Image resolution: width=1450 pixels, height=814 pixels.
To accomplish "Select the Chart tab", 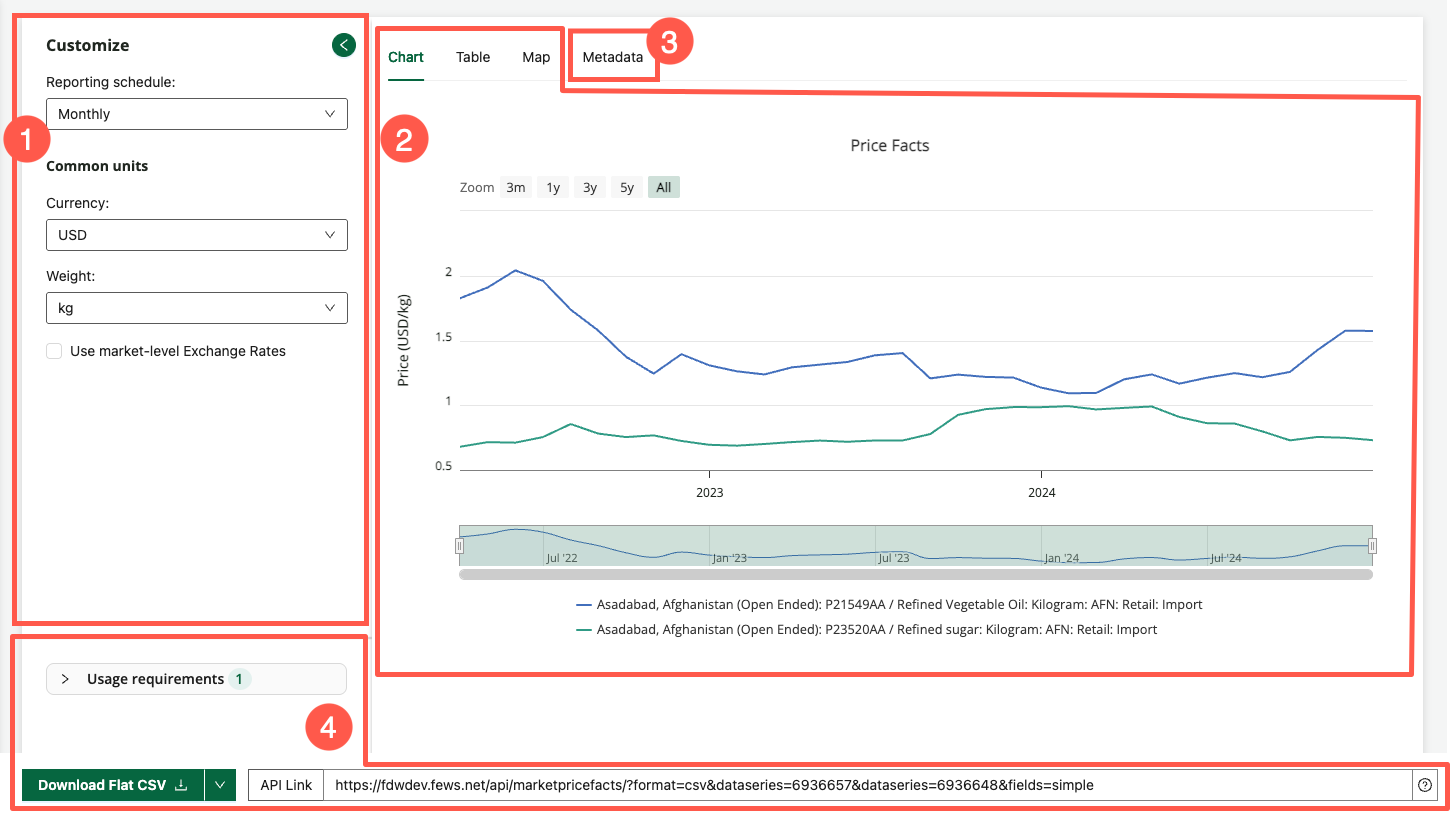I will click(405, 57).
